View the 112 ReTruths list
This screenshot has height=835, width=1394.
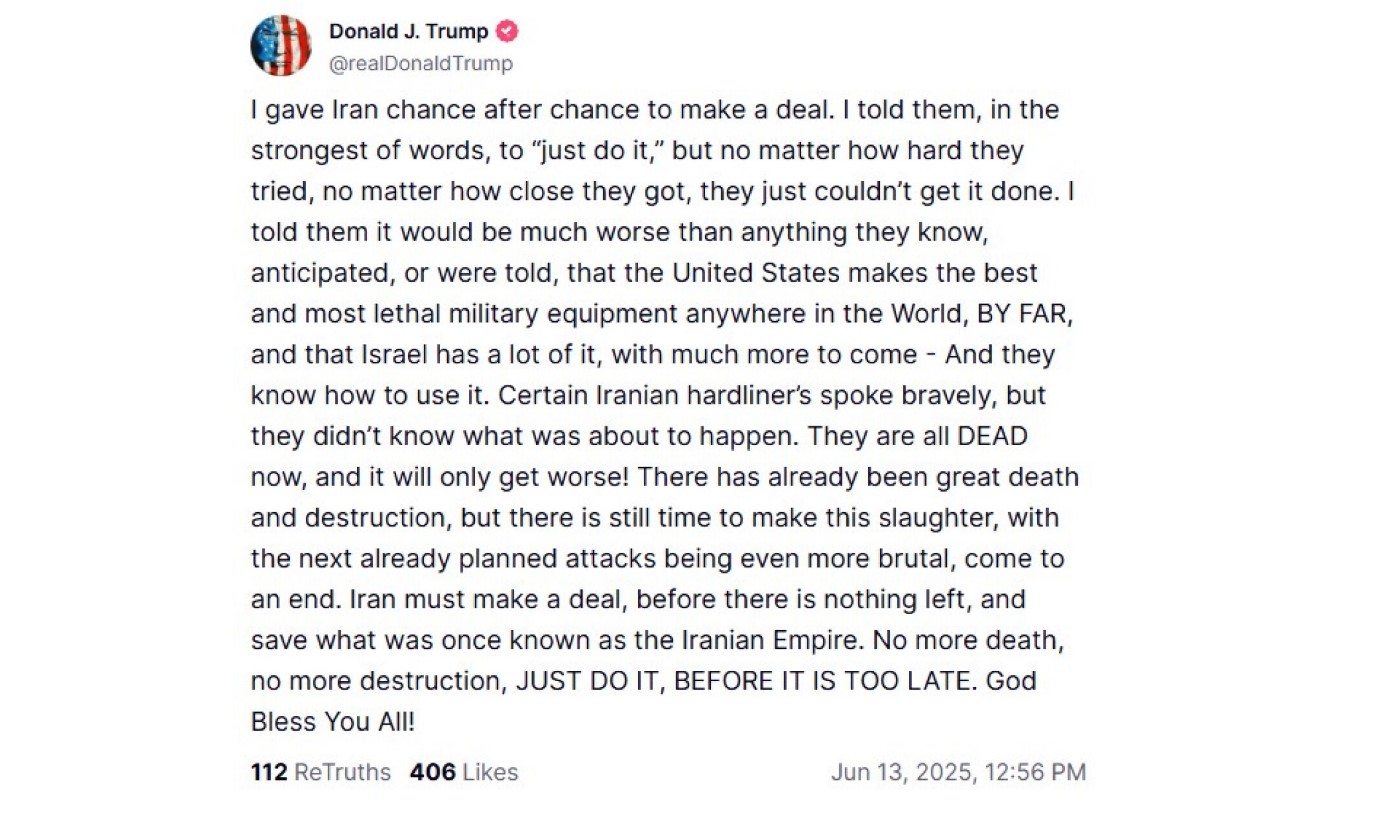click(321, 772)
